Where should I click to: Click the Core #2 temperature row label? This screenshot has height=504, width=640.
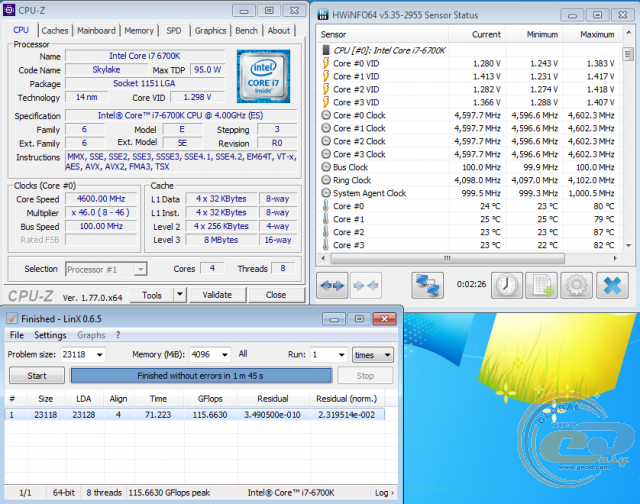pyautogui.click(x=349, y=232)
